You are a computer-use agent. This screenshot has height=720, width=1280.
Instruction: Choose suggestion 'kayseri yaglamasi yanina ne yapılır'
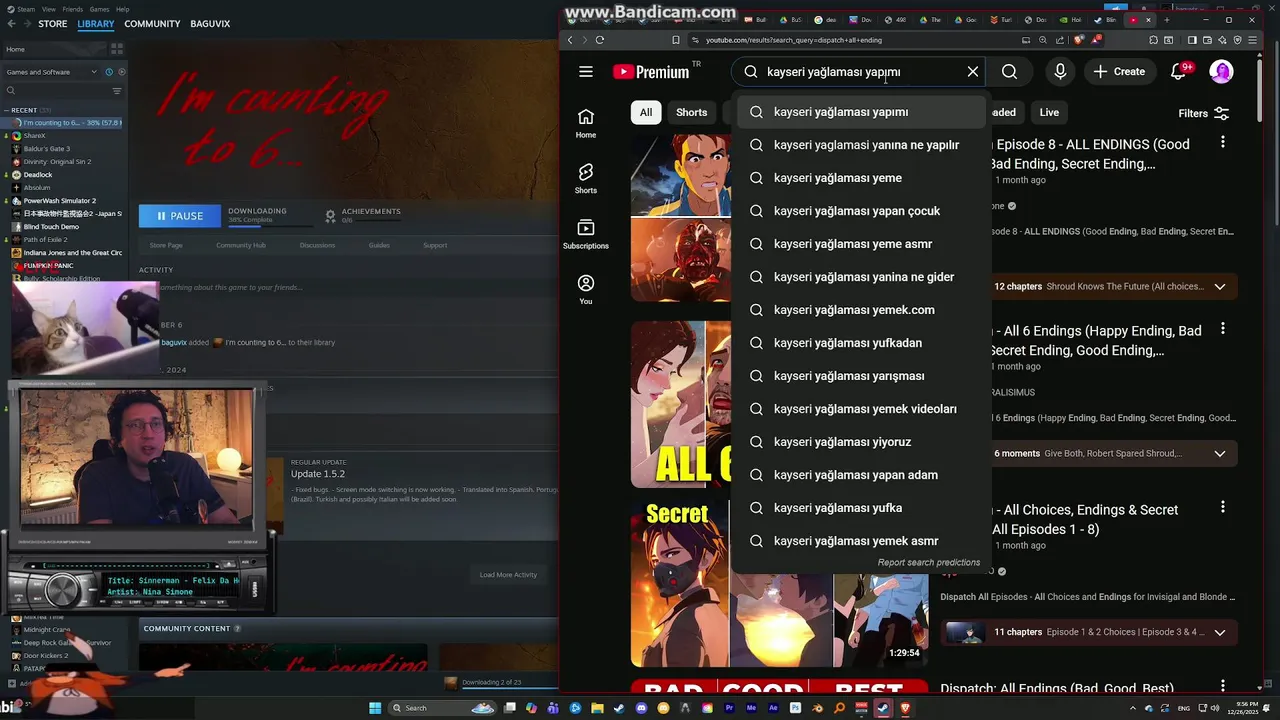click(861, 145)
